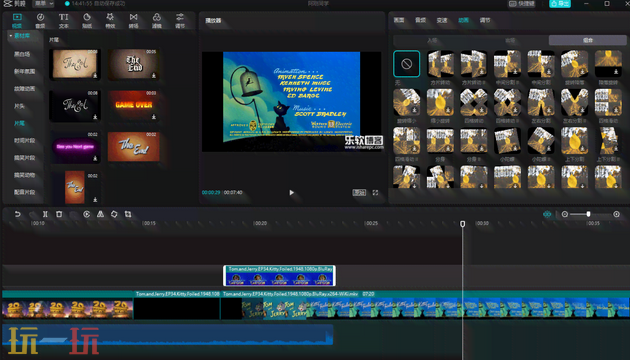The width and height of the screenshot is (630, 360).
Task: Open the 调节 adjustment tab in the media toolbar
Action: [180, 20]
